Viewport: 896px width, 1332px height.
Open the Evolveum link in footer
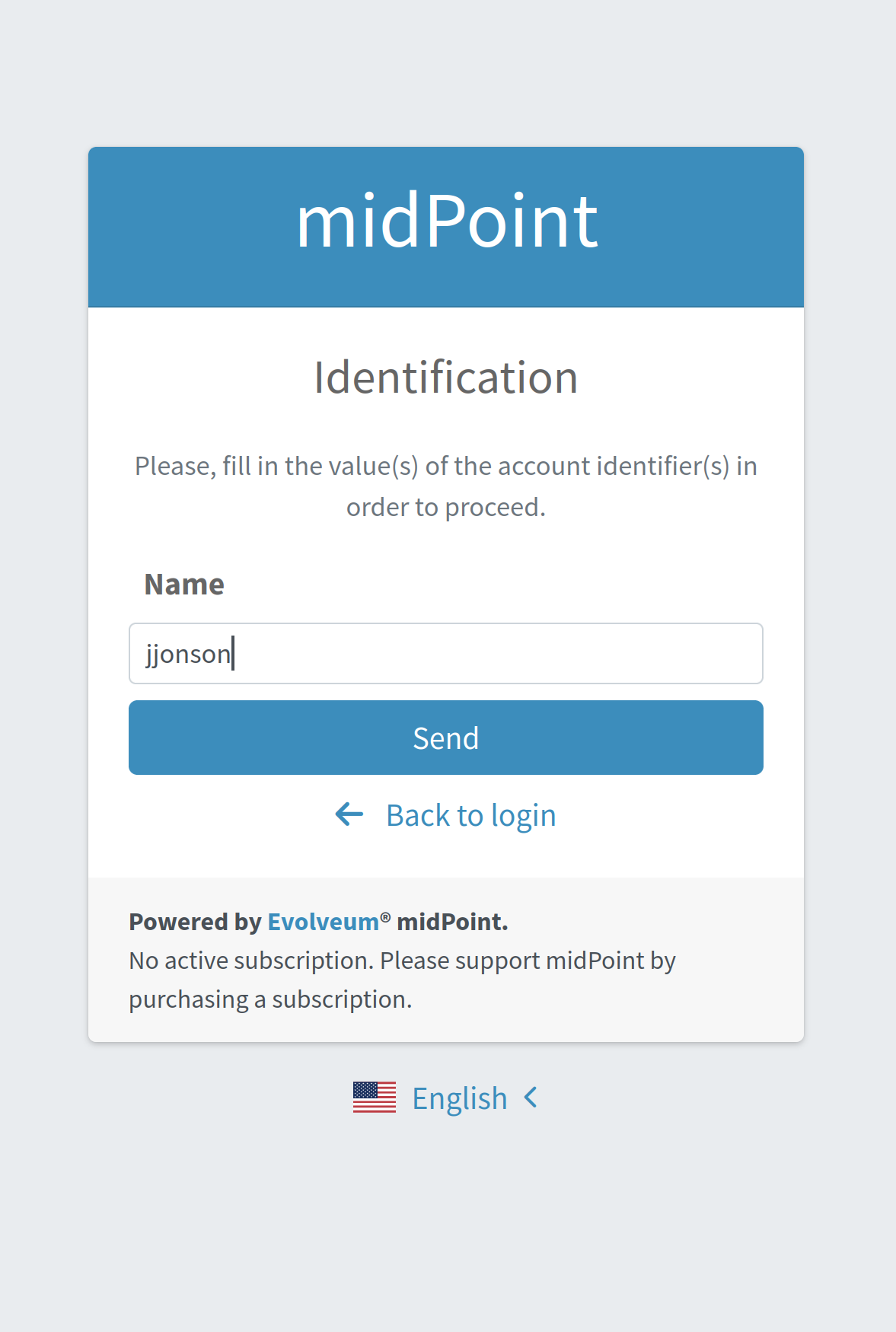323,922
